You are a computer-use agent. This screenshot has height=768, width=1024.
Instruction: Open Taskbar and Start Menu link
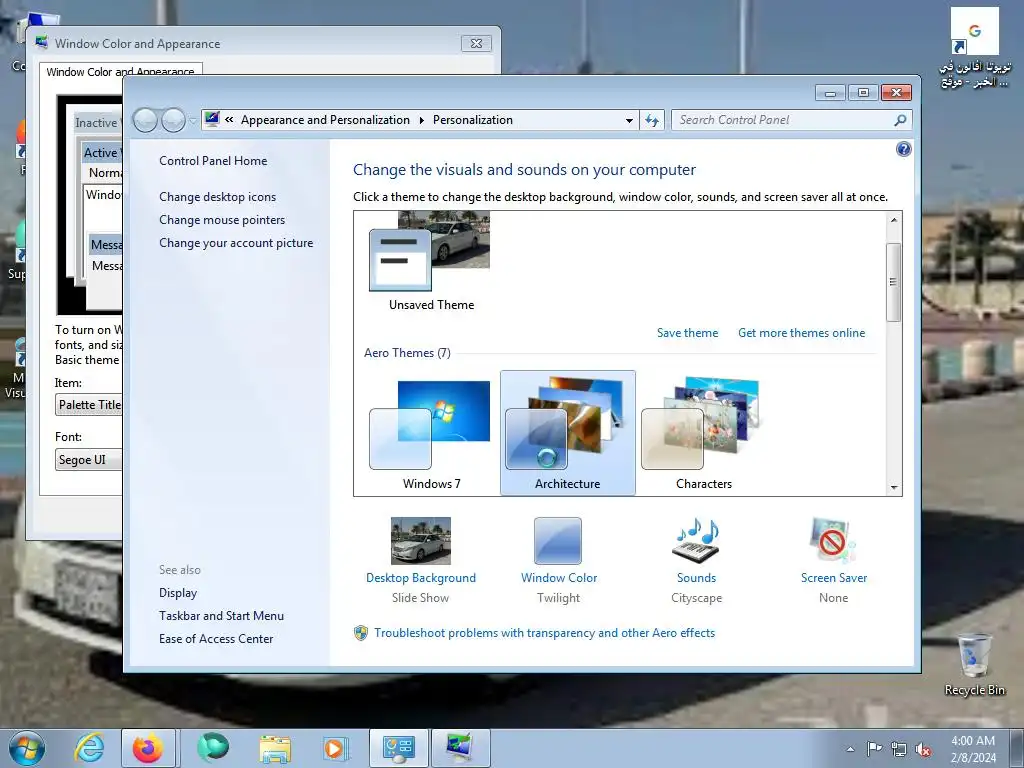coord(221,616)
